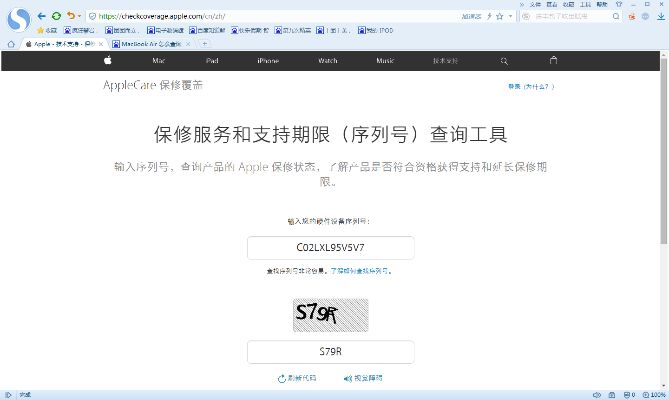Viewport: 669px width, 400px height.
Task: Click the page vertical scrollbar thumb
Action: [x=664, y=151]
